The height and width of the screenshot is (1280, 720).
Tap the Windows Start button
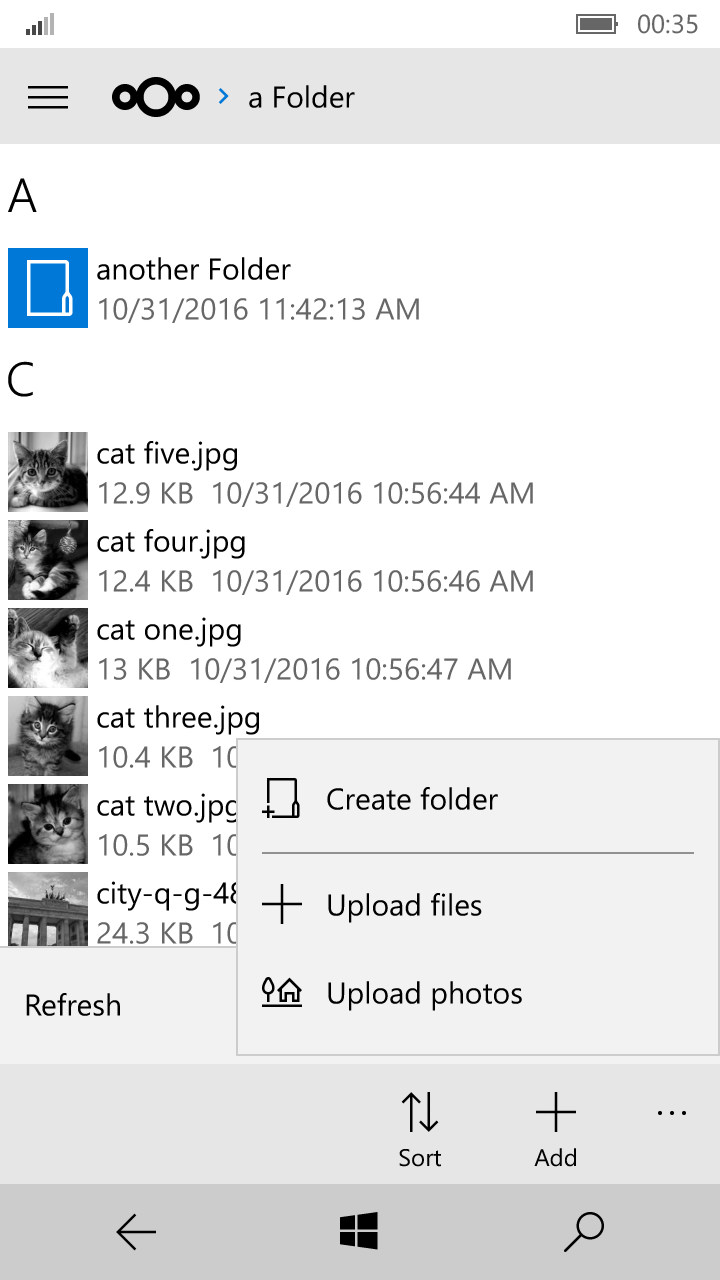pos(359,1232)
